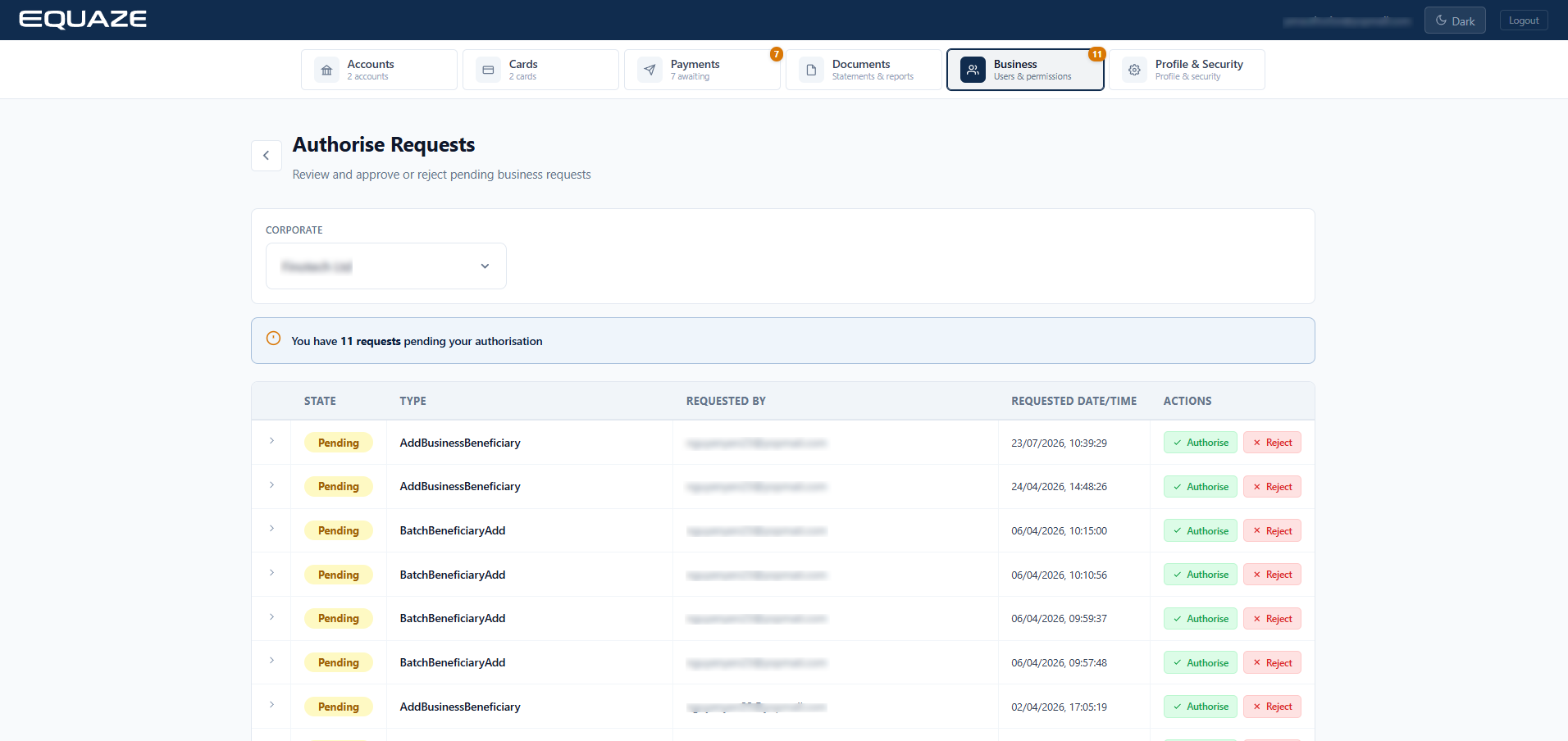Expand the 06/04/2026 09:59:37 request row
1568x741 pixels.
(x=271, y=617)
